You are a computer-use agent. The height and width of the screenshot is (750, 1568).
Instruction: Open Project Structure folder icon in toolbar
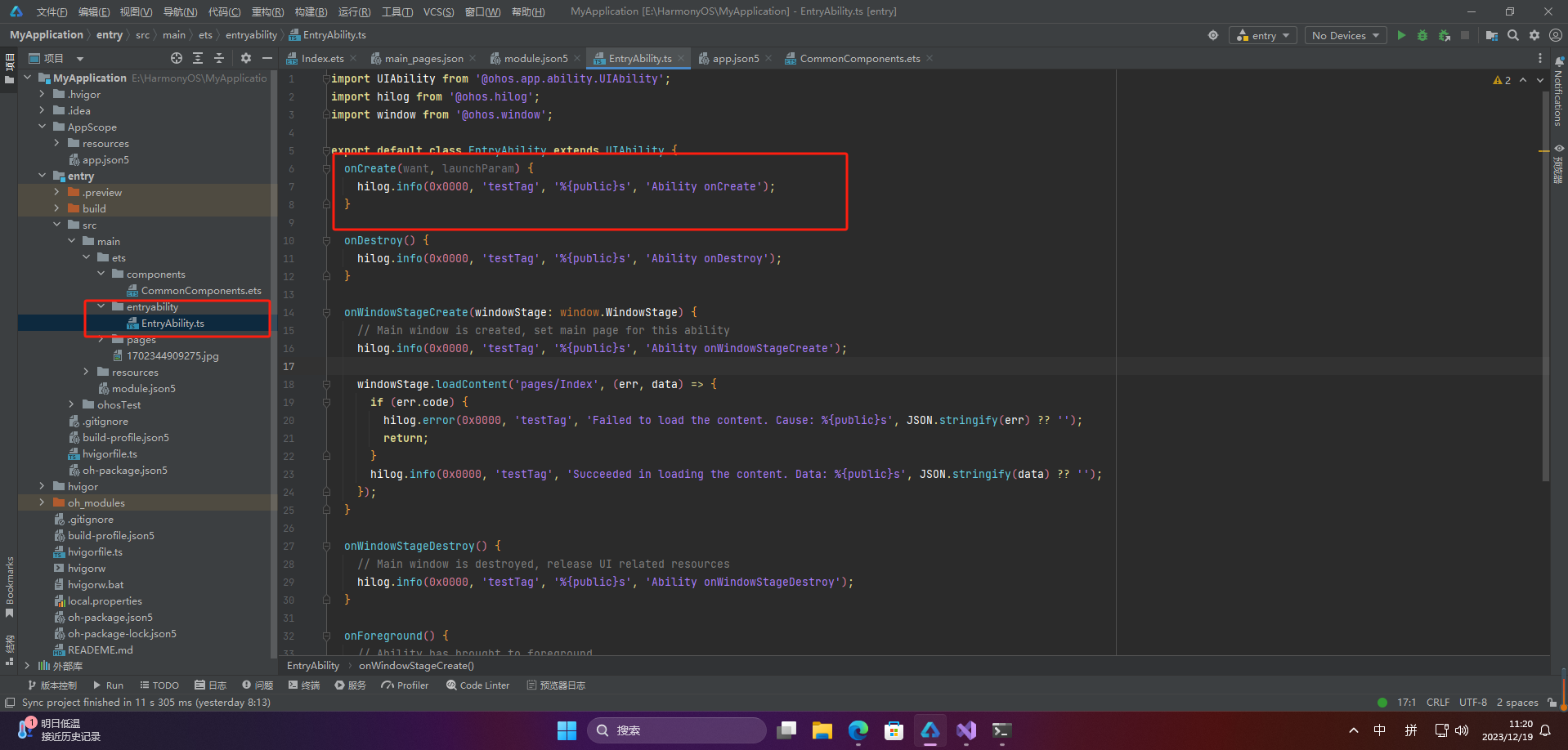pyautogui.click(x=1492, y=35)
